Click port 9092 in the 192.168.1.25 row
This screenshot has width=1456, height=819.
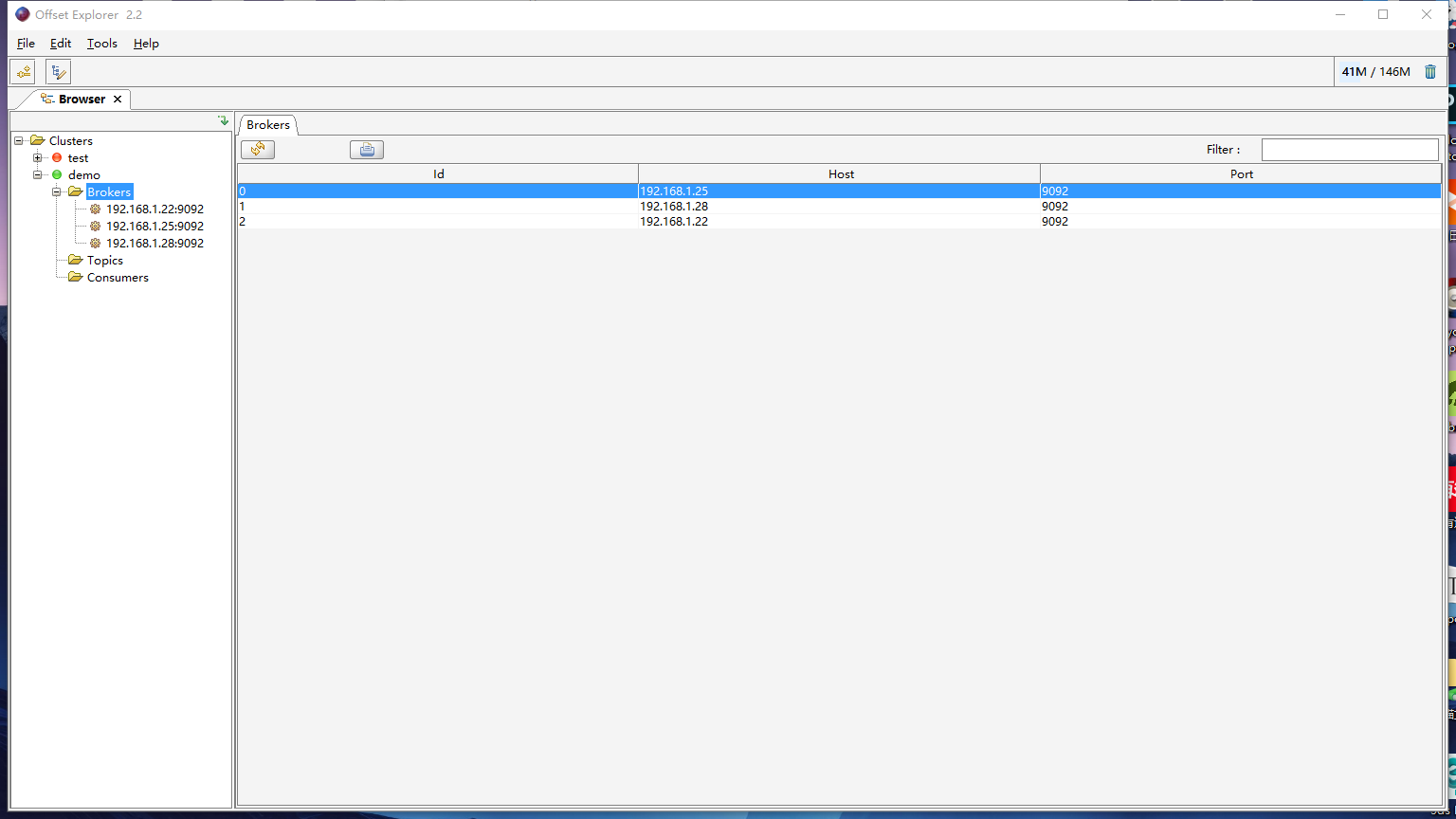1241,191
